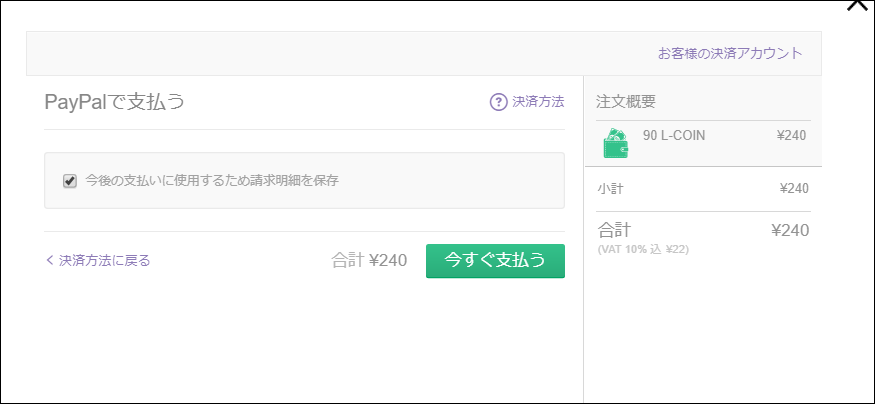Go back via 決済方法に戻る link
875x404 pixels.
click(104, 261)
